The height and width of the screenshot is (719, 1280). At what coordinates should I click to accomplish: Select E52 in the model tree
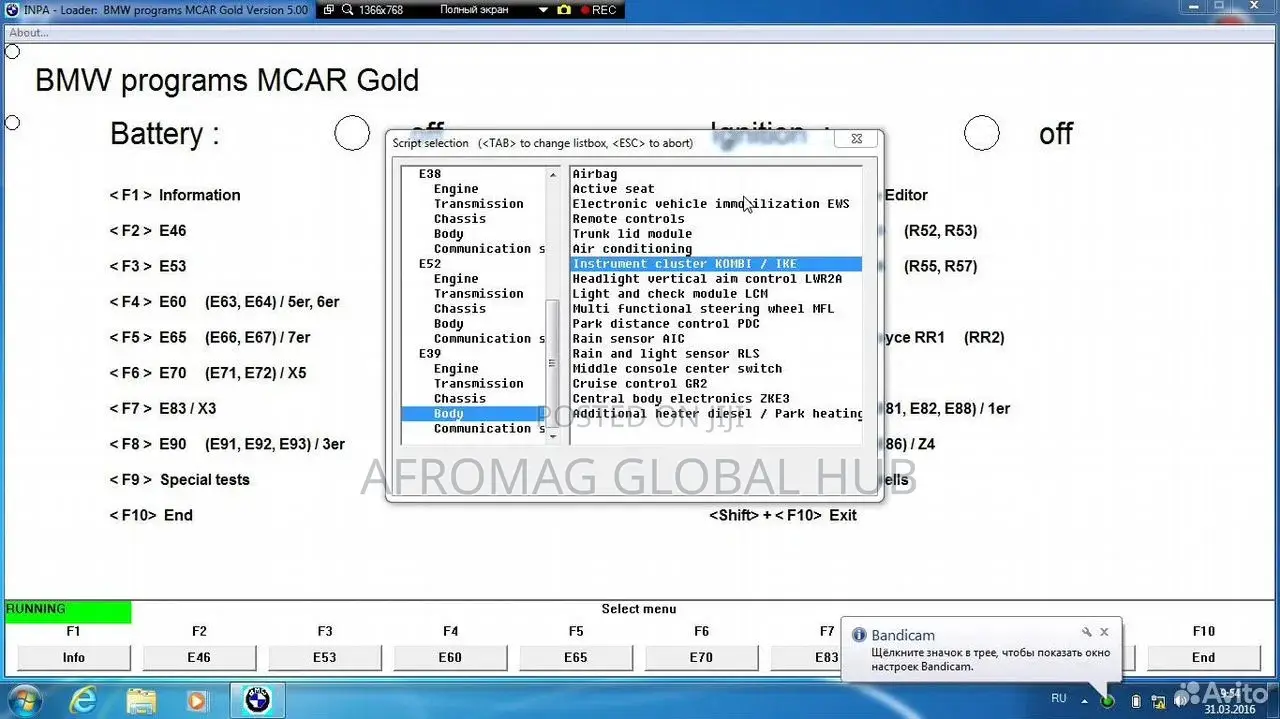click(x=429, y=264)
